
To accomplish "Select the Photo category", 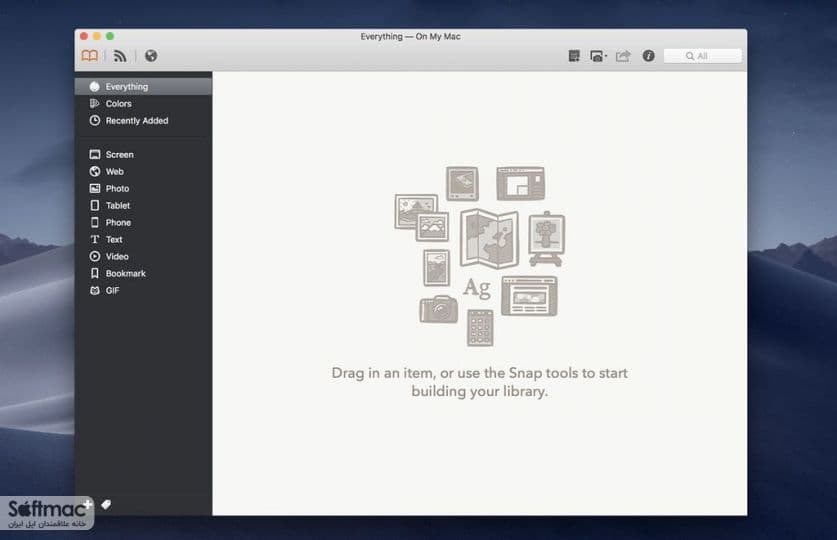I will tap(143, 188).
